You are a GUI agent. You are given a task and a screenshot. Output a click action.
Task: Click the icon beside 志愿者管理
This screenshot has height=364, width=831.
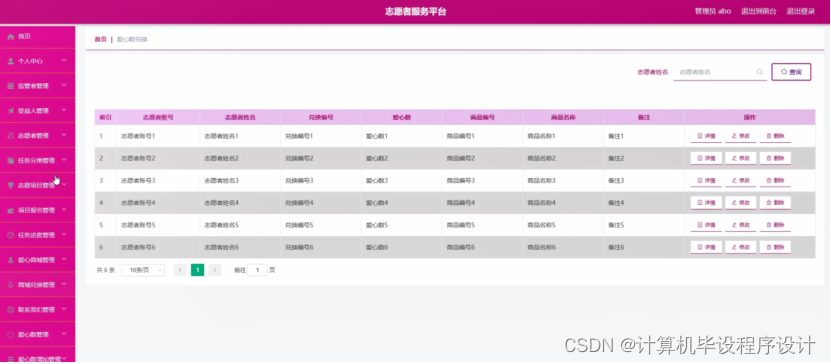[11, 136]
